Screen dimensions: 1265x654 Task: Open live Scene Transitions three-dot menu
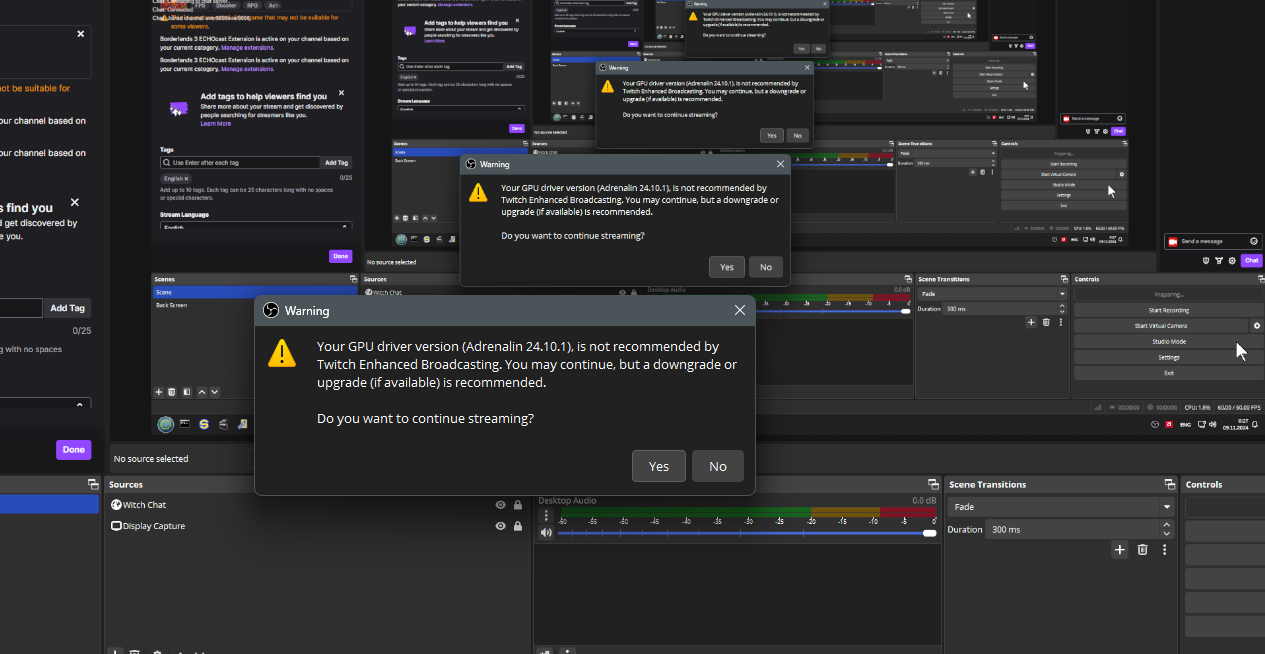point(1164,550)
